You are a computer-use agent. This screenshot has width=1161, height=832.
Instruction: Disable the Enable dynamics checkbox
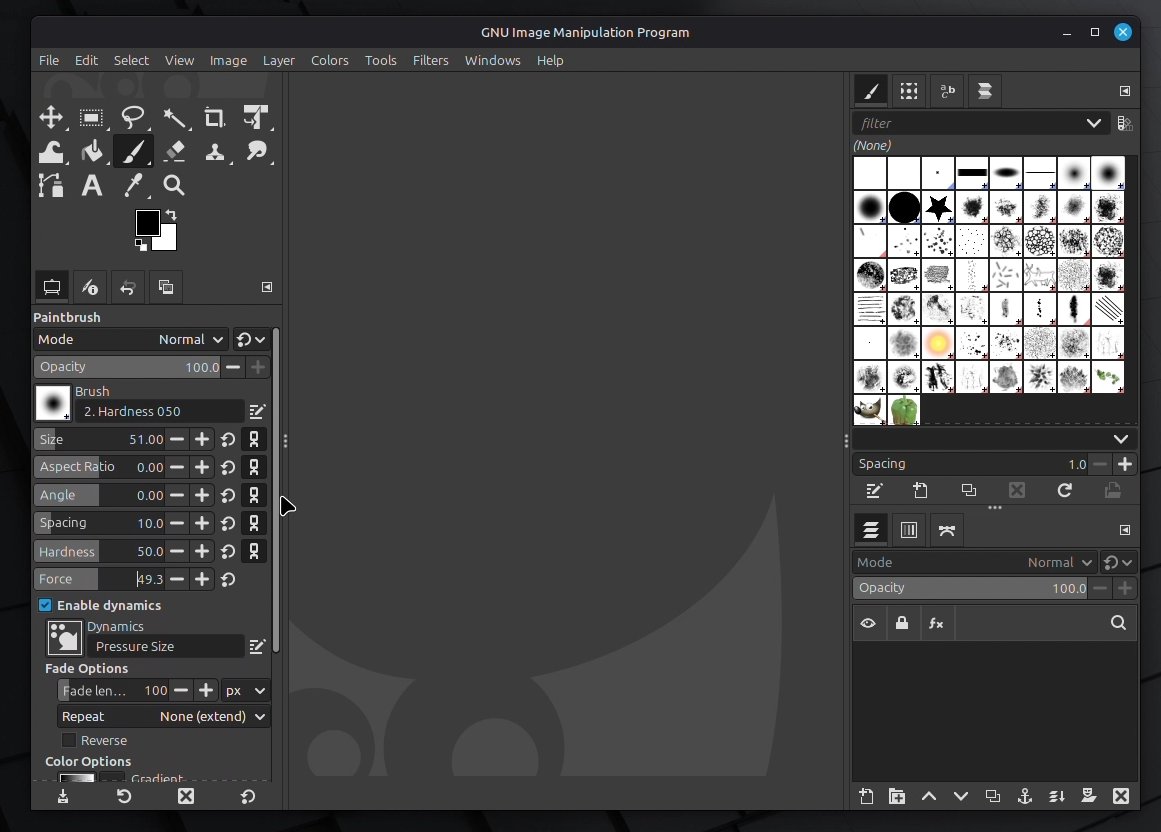(x=45, y=605)
